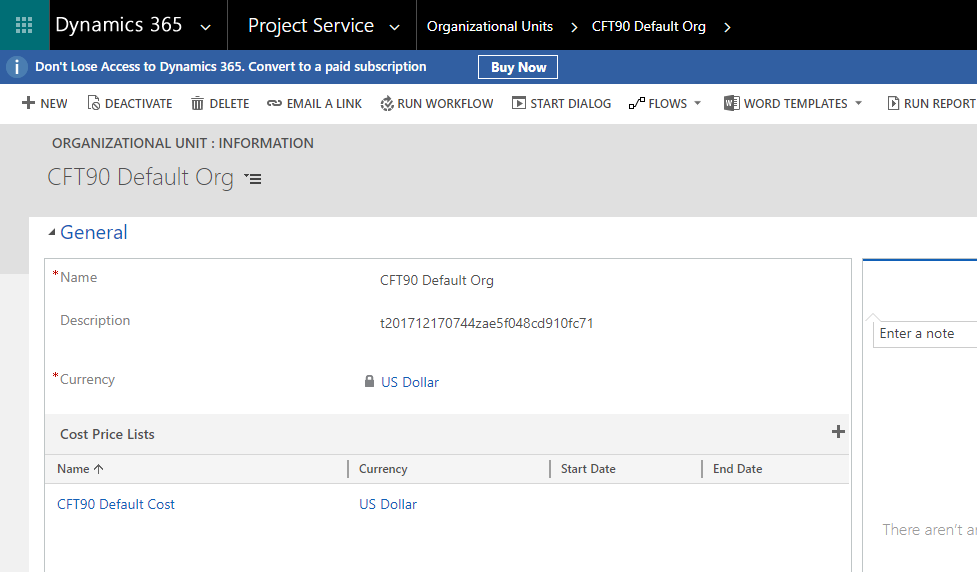
Task: Click the Enter a note field
Action: pos(925,334)
